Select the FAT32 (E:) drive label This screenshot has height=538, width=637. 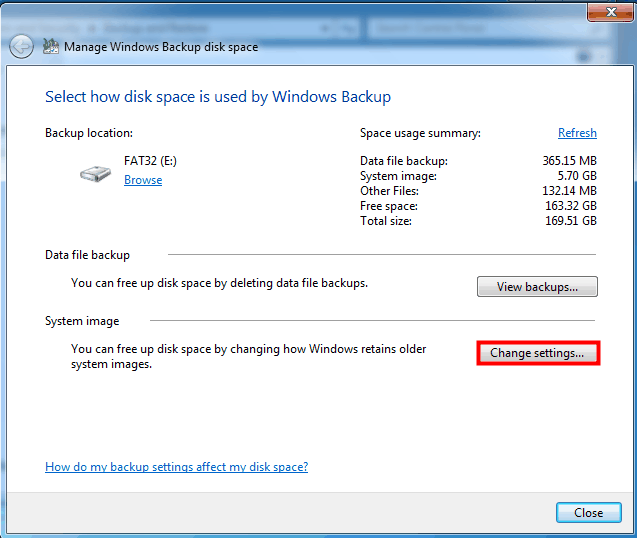(x=150, y=161)
